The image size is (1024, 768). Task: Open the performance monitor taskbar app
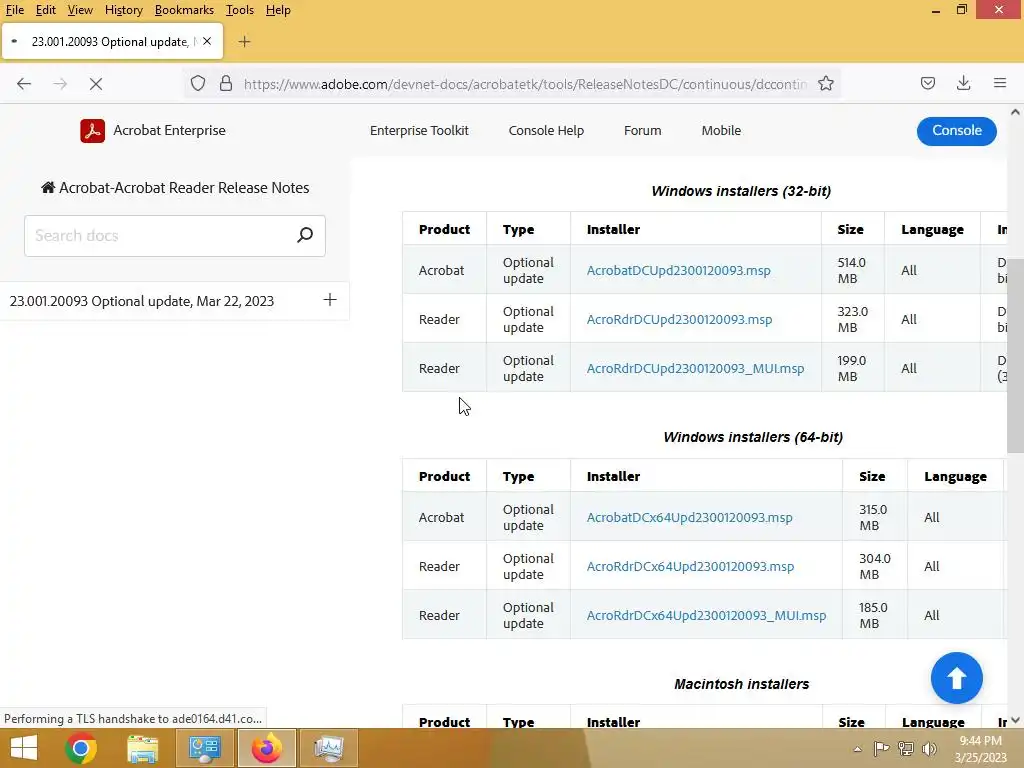328,748
